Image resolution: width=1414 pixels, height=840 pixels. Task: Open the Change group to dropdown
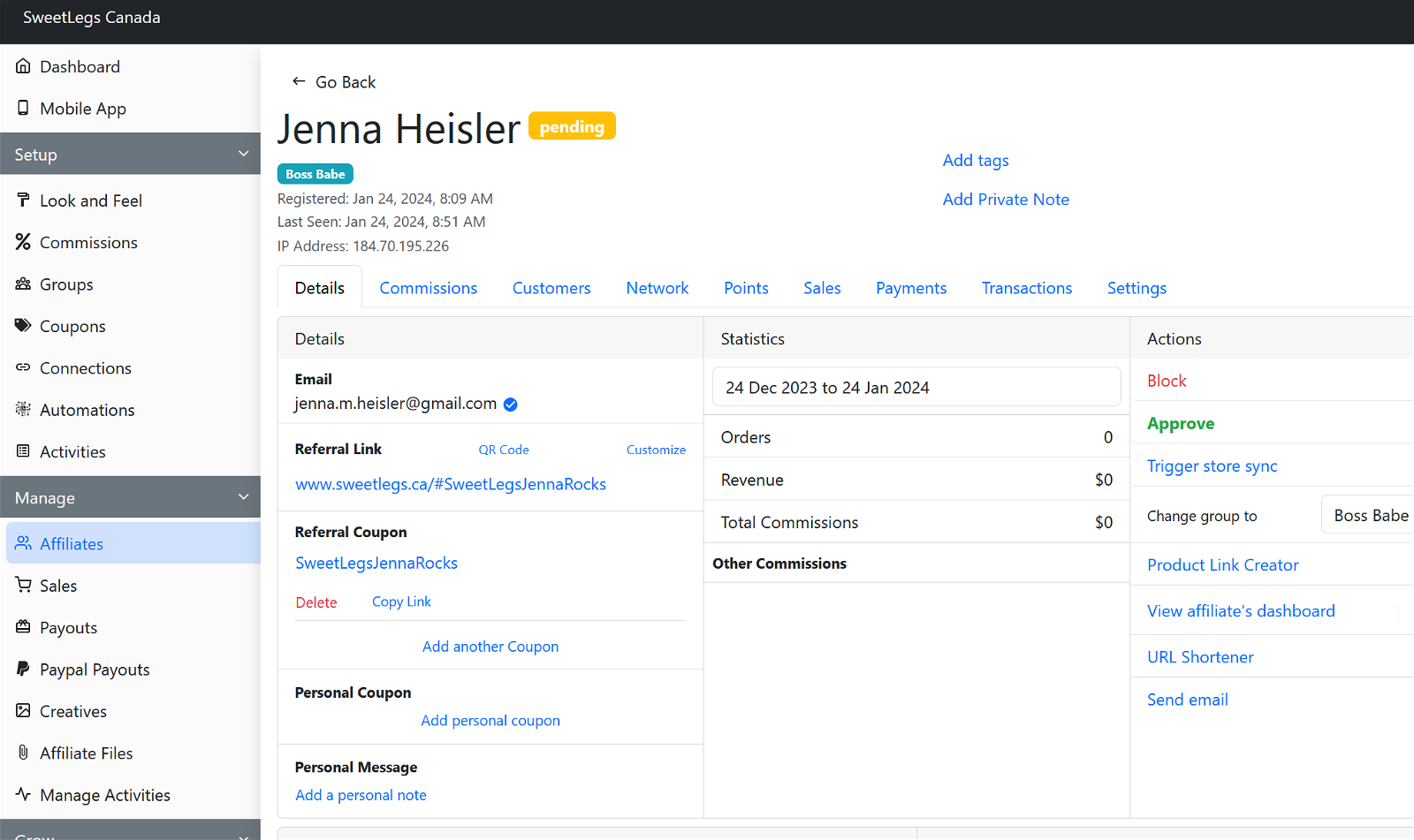click(x=1368, y=515)
